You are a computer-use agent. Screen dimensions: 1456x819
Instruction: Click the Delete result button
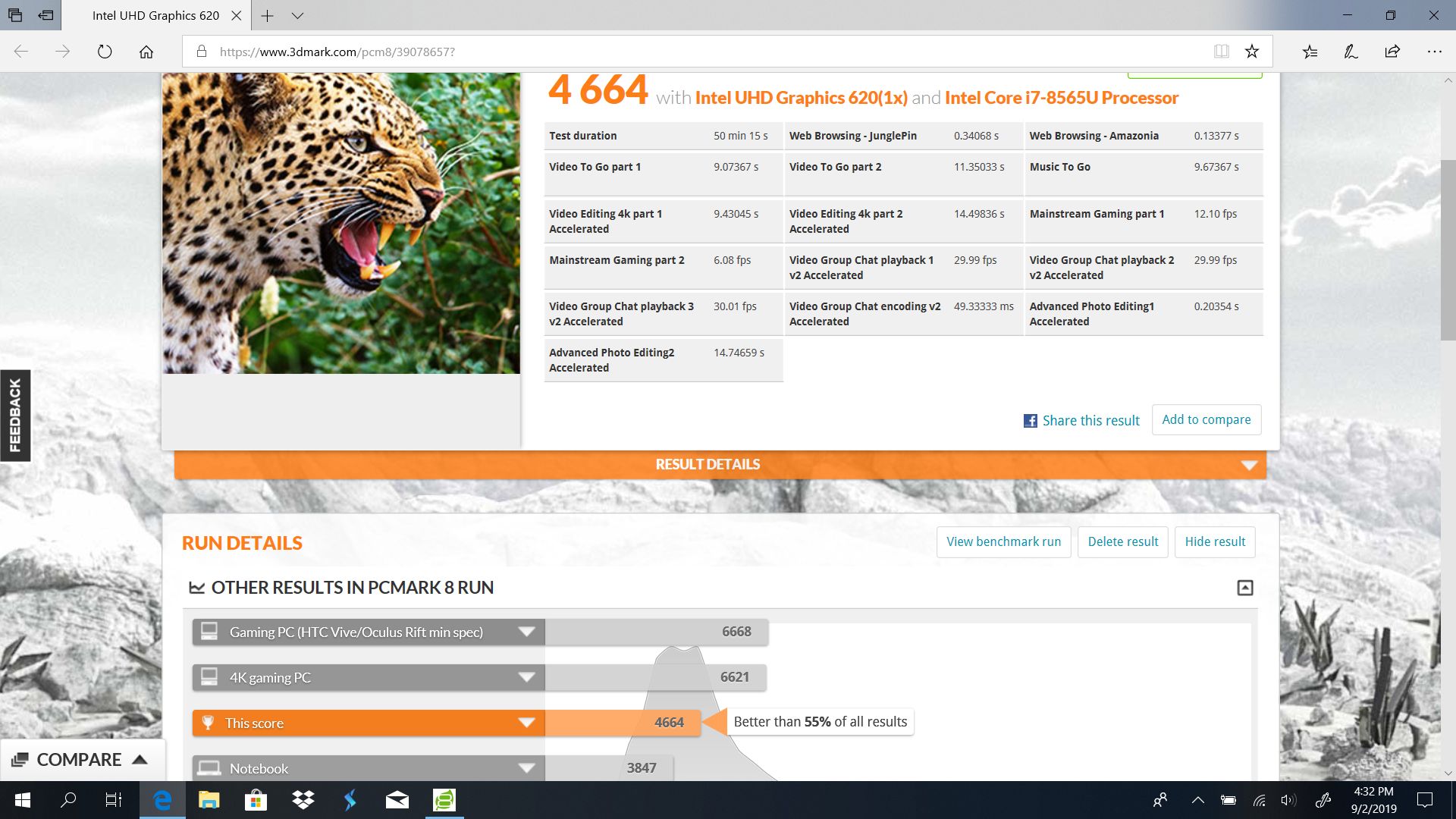point(1122,541)
